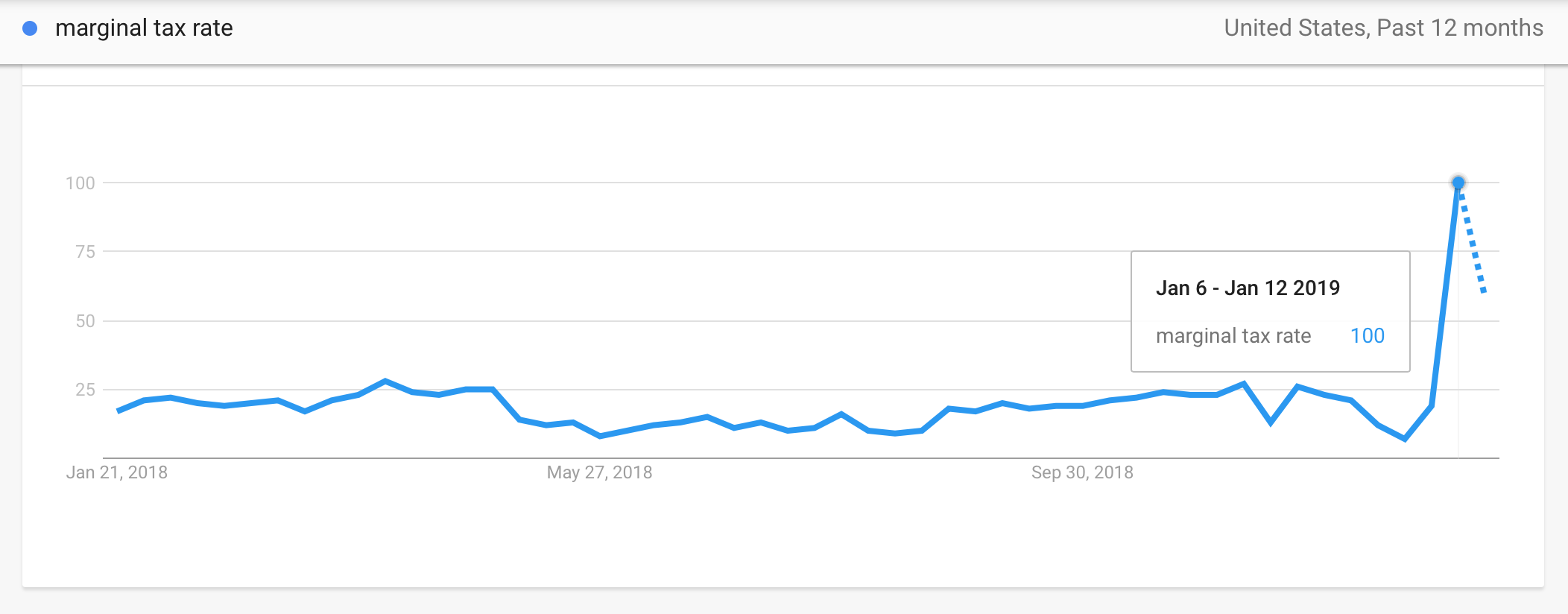Click marginal tax rate text inside the tooltip
This screenshot has width=1568, height=614.
pos(1233,336)
